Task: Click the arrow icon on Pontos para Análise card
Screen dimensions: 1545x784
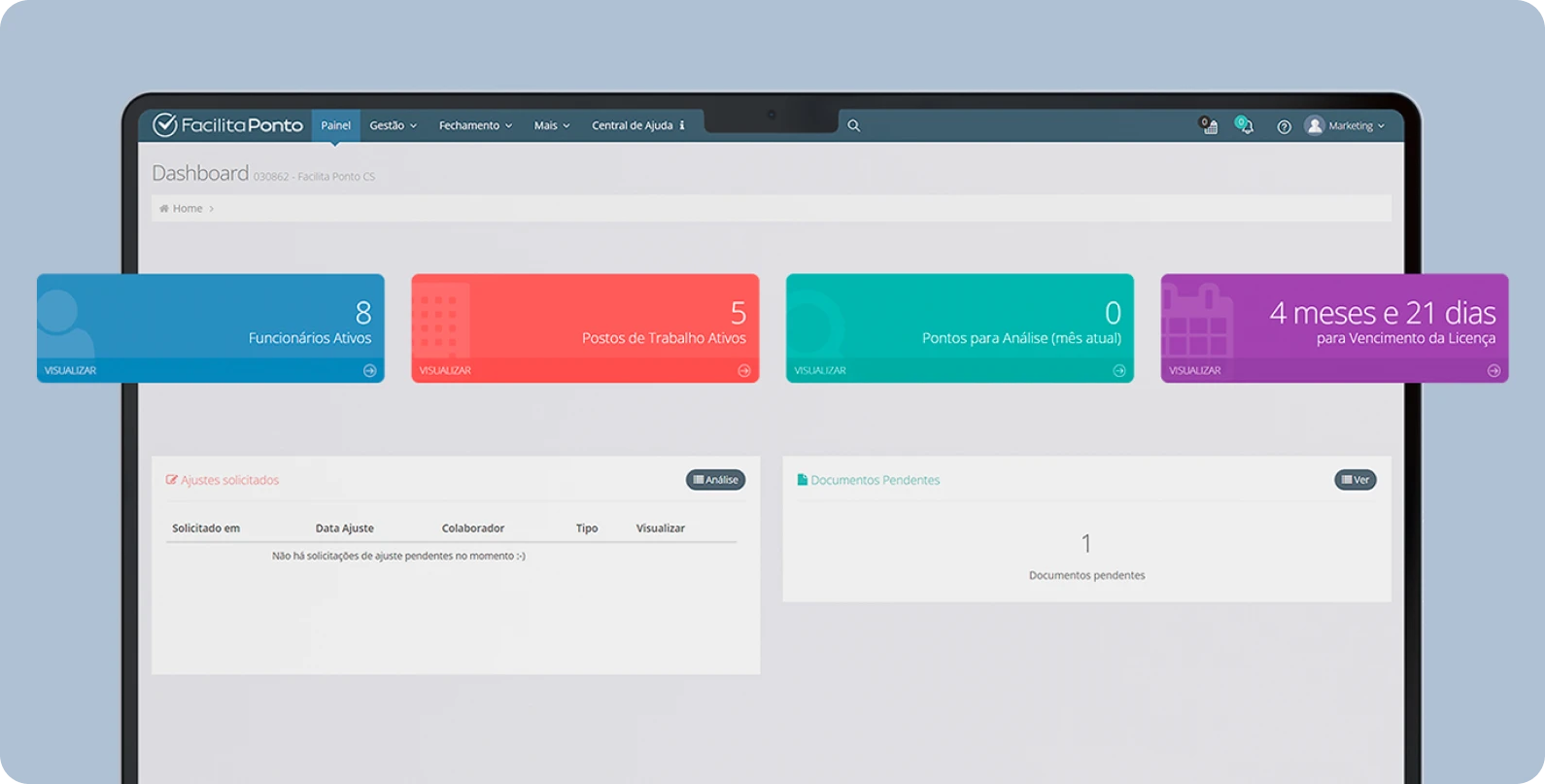Action: (1118, 370)
